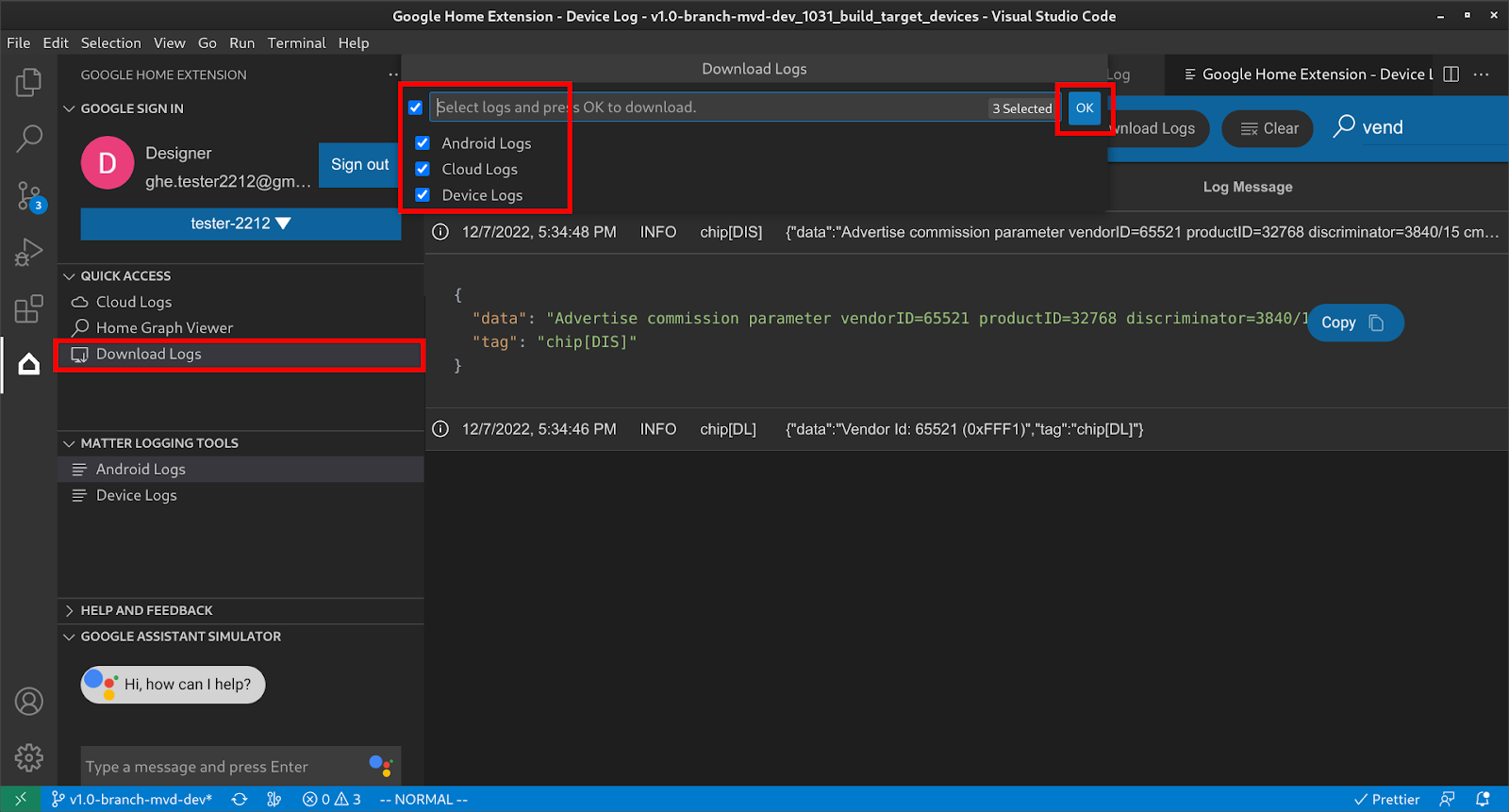Open the Run and Debug view
Image resolution: width=1509 pixels, height=812 pixels.
(28, 253)
